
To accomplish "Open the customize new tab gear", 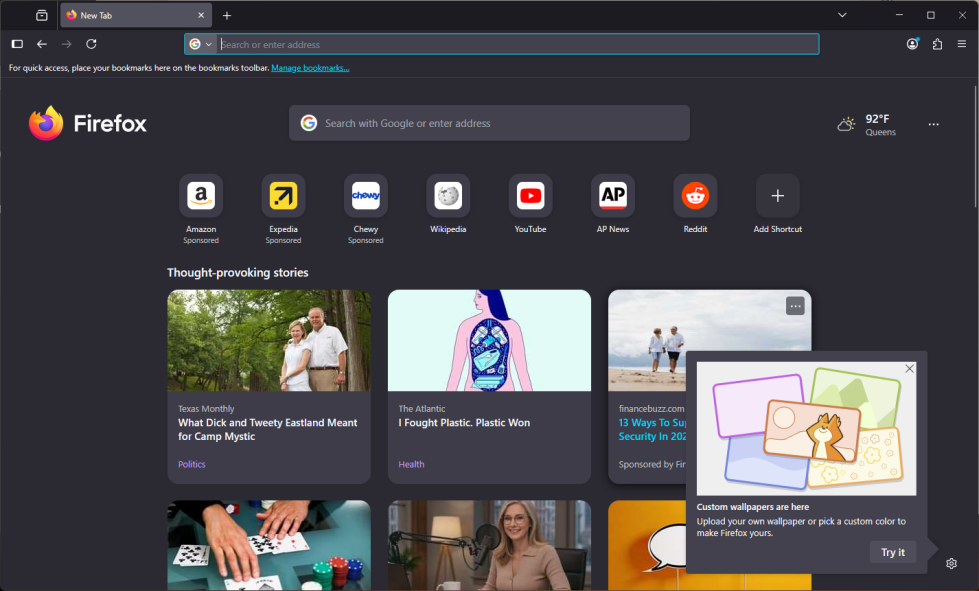I will 951,564.
